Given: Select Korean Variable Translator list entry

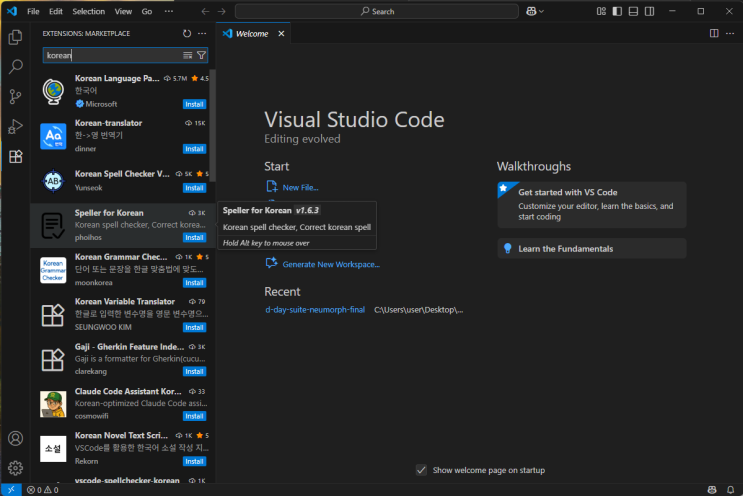Looking at the screenshot, I should coord(123,315).
